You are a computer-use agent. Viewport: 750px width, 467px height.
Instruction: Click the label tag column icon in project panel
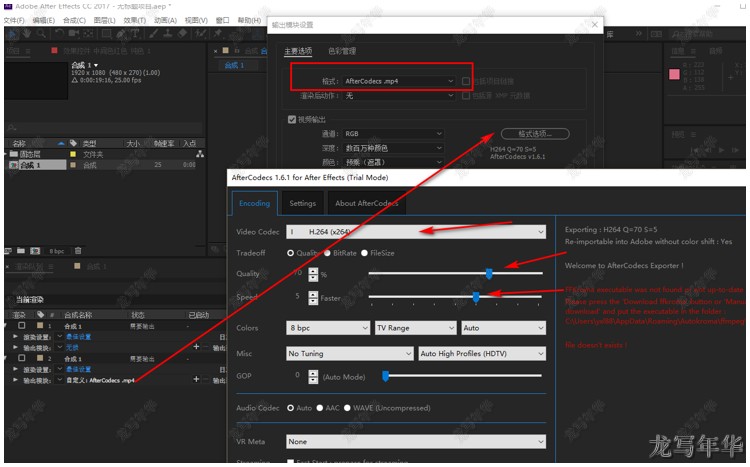(x=73, y=143)
